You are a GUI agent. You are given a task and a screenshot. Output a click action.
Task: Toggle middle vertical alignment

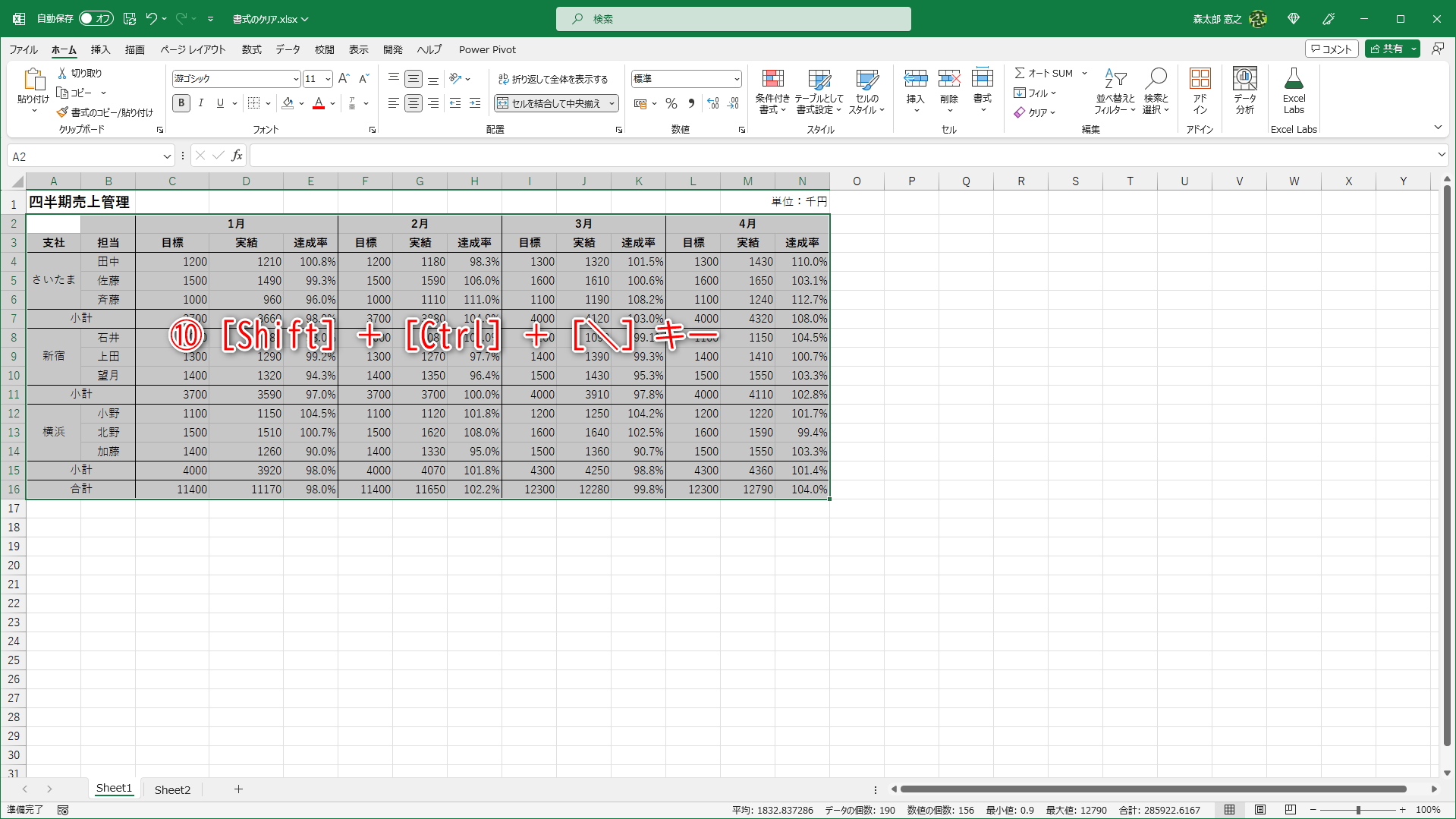[414, 79]
